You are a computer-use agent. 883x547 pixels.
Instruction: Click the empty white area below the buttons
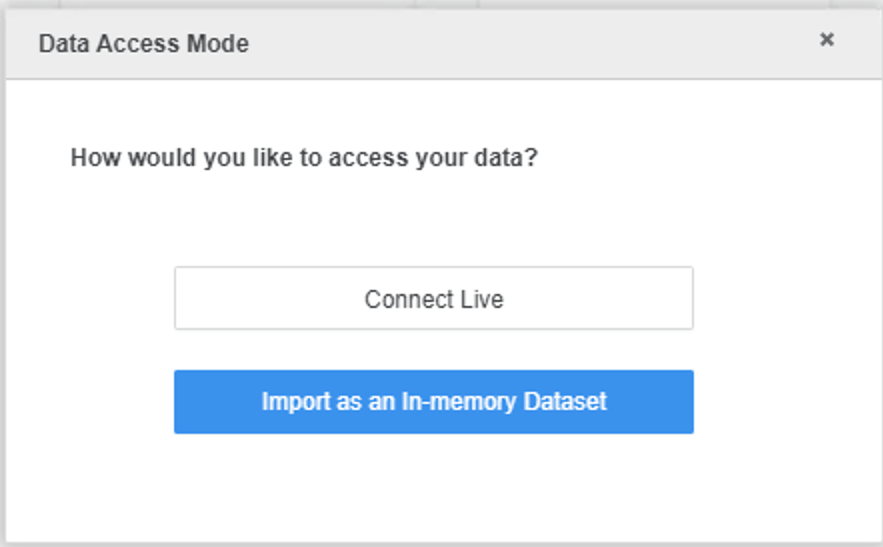(444, 487)
